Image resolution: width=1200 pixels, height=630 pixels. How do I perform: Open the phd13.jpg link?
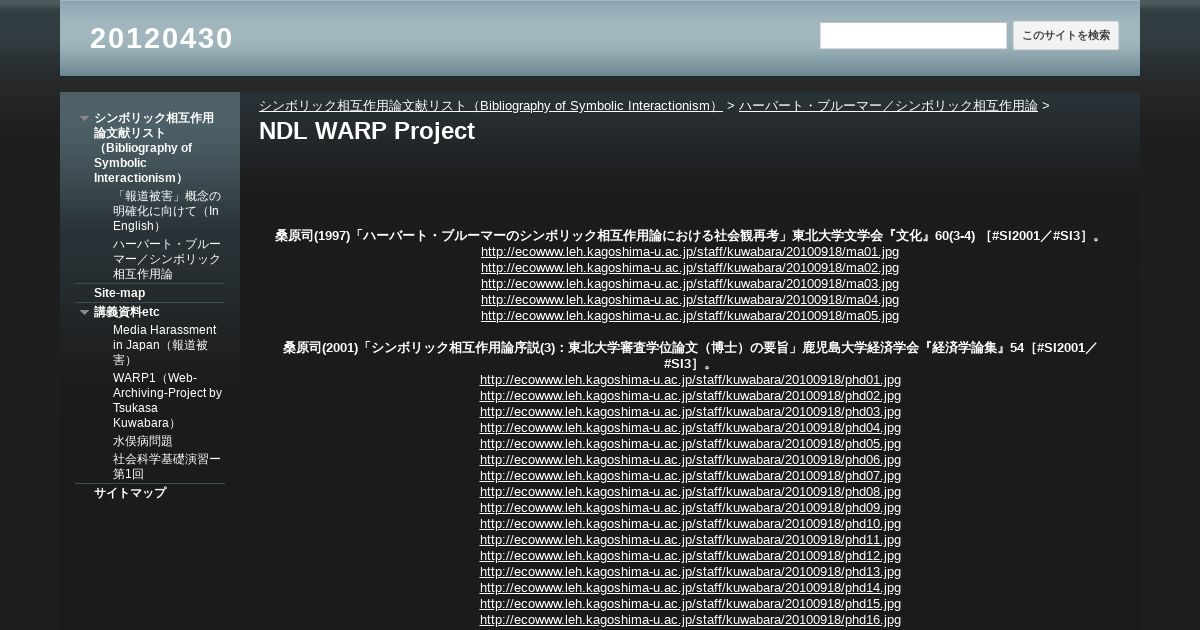[690, 572]
